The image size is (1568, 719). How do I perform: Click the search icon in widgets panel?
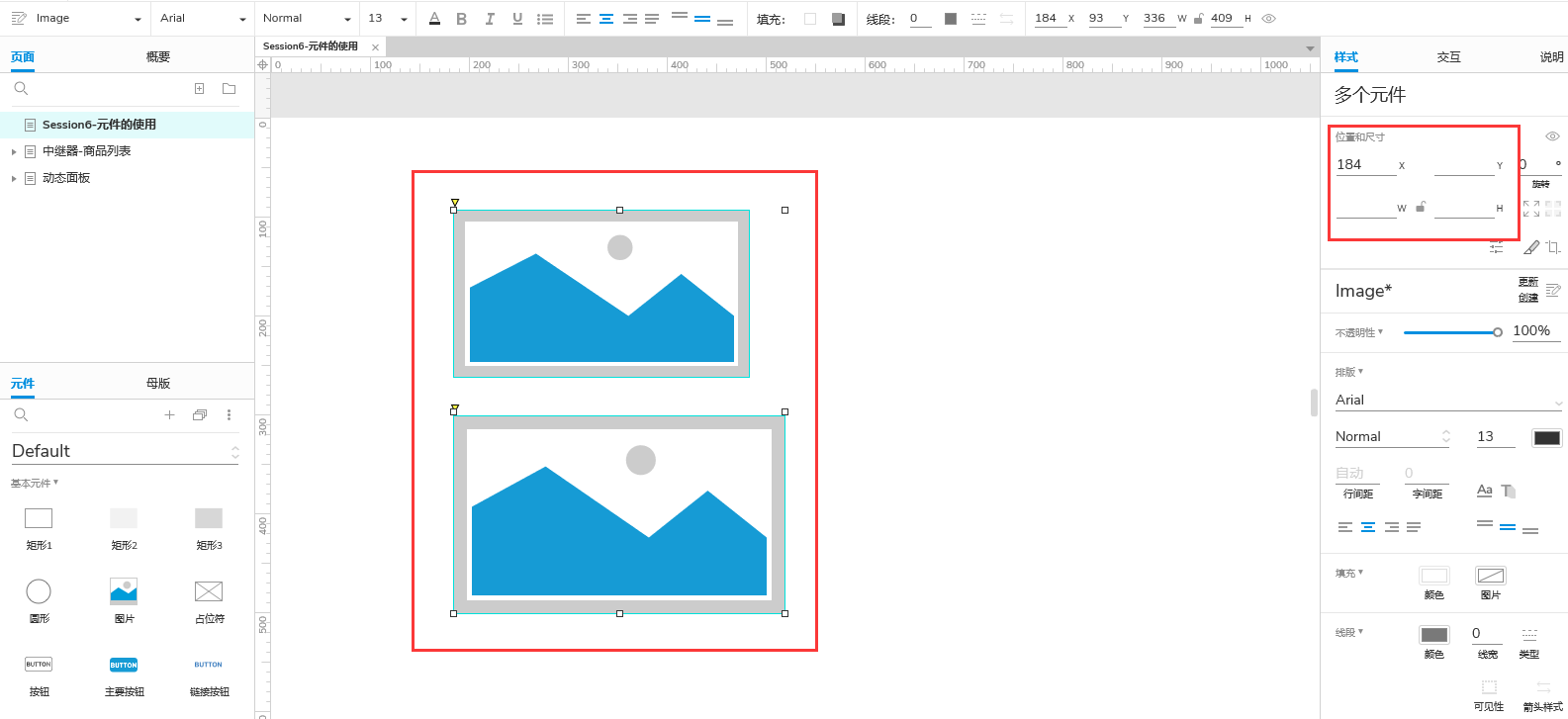coord(21,415)
